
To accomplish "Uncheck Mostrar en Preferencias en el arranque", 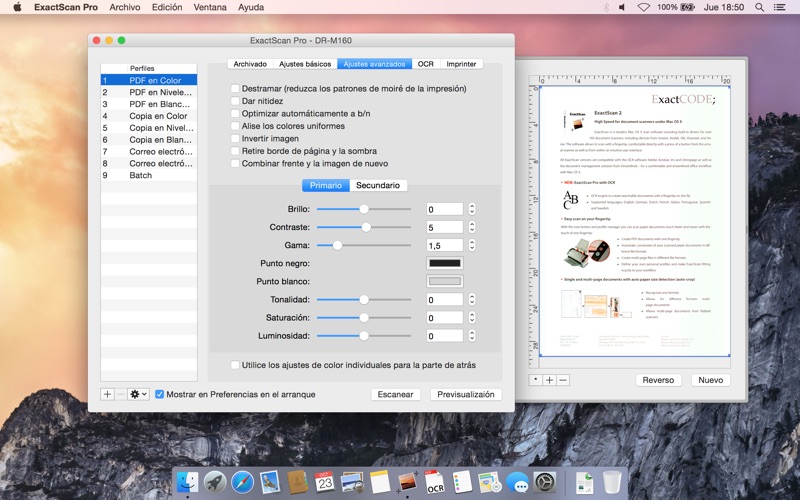I will point(160,394).
